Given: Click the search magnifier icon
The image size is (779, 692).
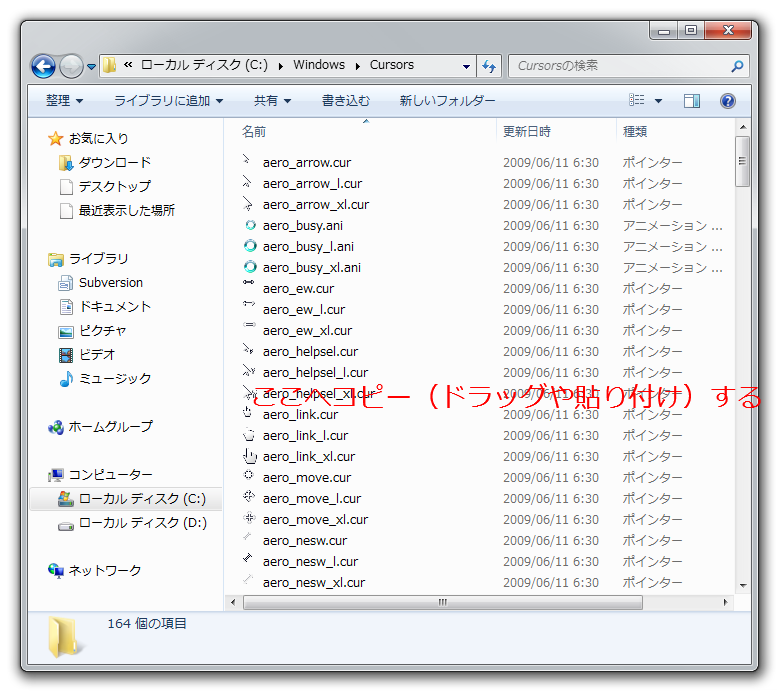Looking at the screenshot, I should point(737,66).
